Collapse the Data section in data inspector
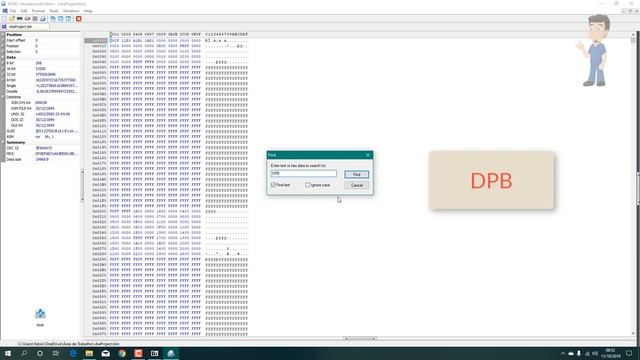 (3, 58)
